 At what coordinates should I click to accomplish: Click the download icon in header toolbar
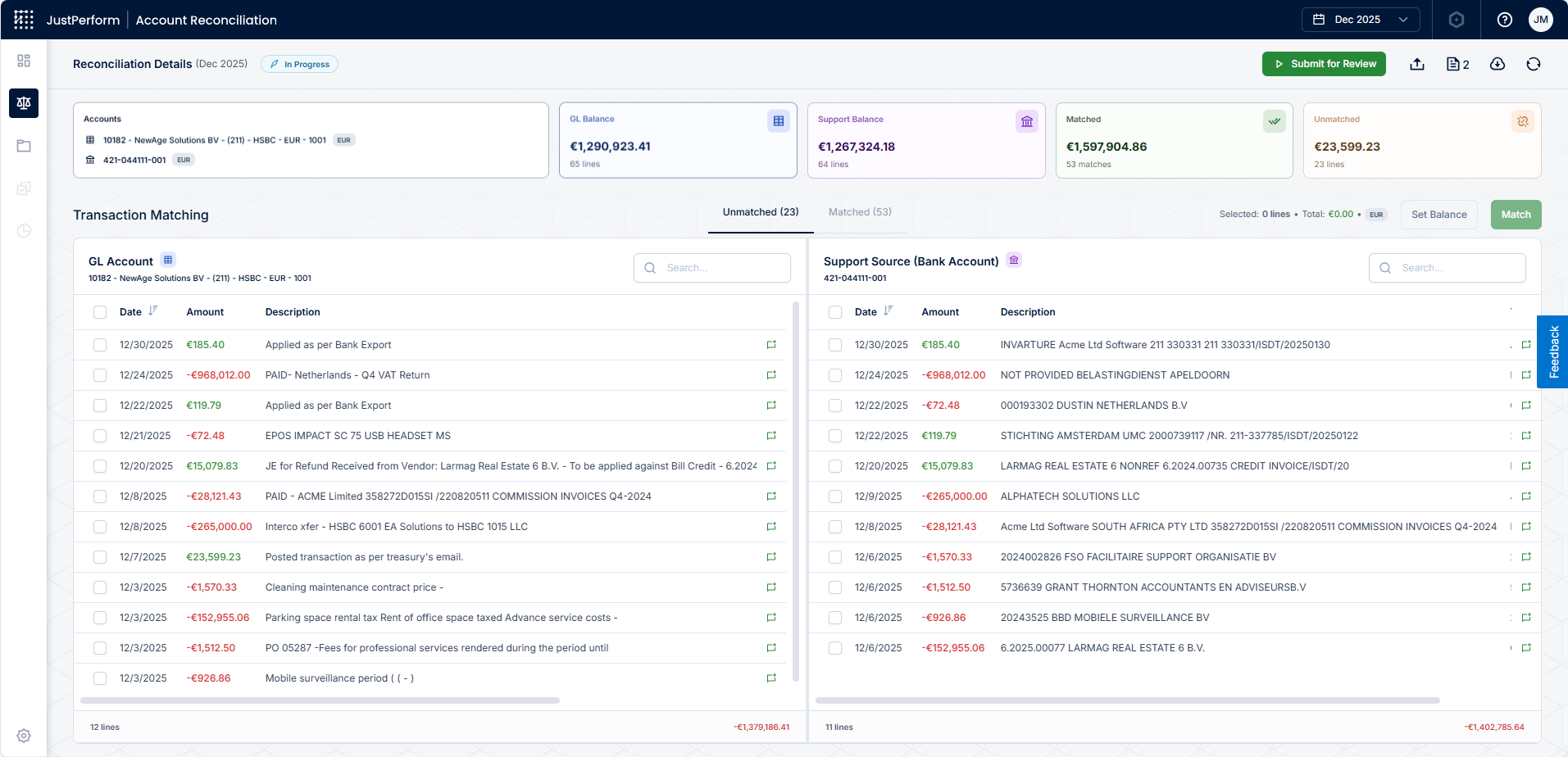1498,64
